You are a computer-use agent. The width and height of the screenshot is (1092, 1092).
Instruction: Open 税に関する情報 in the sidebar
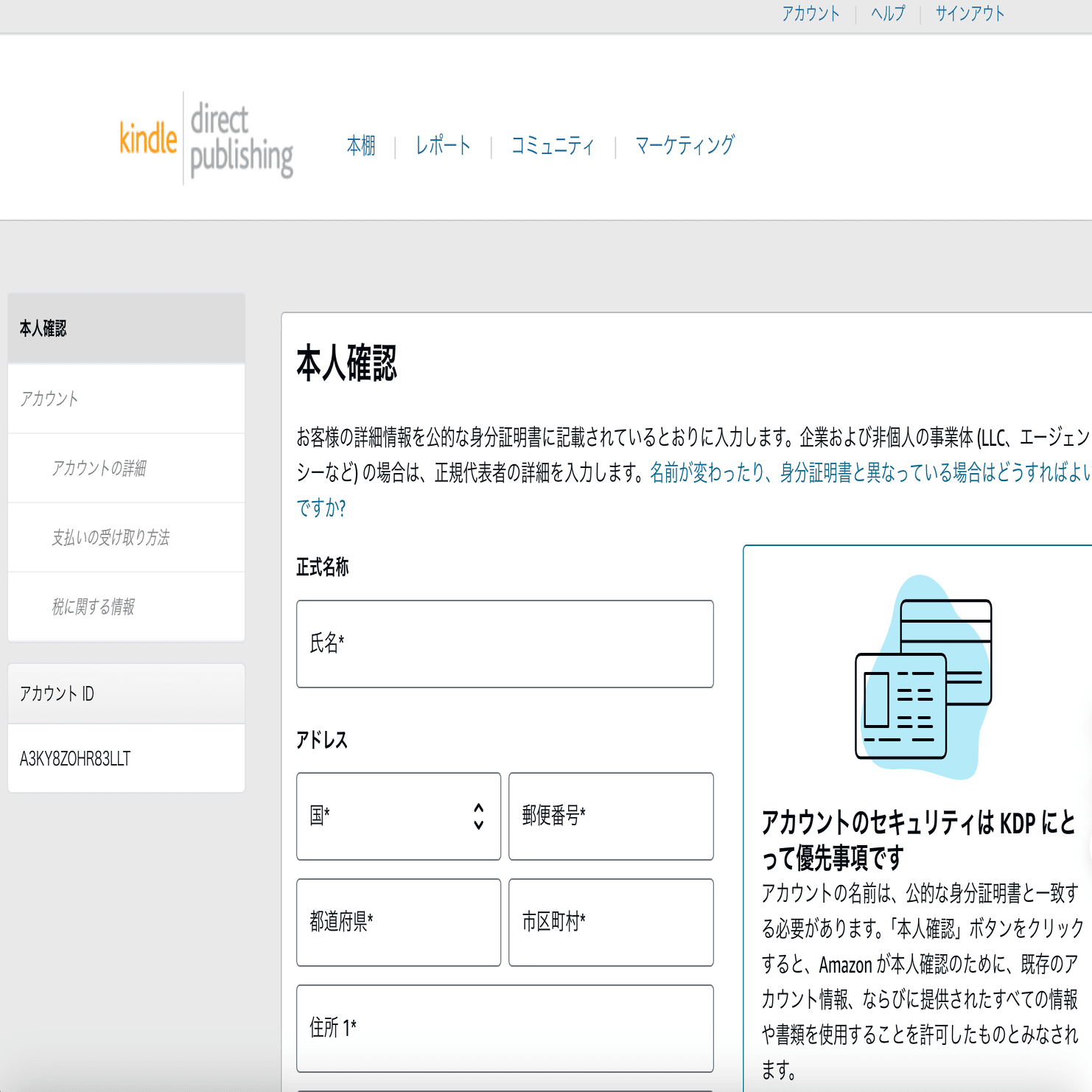tap(97, 606)
